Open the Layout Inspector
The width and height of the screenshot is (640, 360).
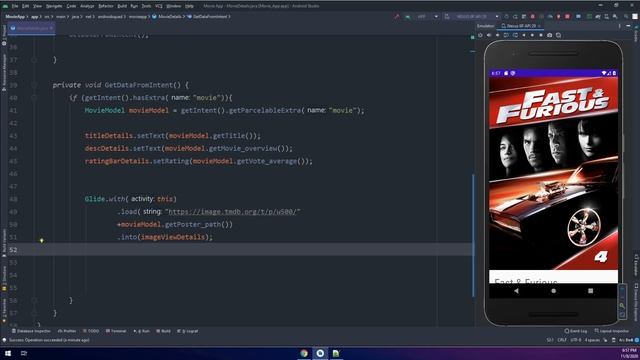click(612, 331)
